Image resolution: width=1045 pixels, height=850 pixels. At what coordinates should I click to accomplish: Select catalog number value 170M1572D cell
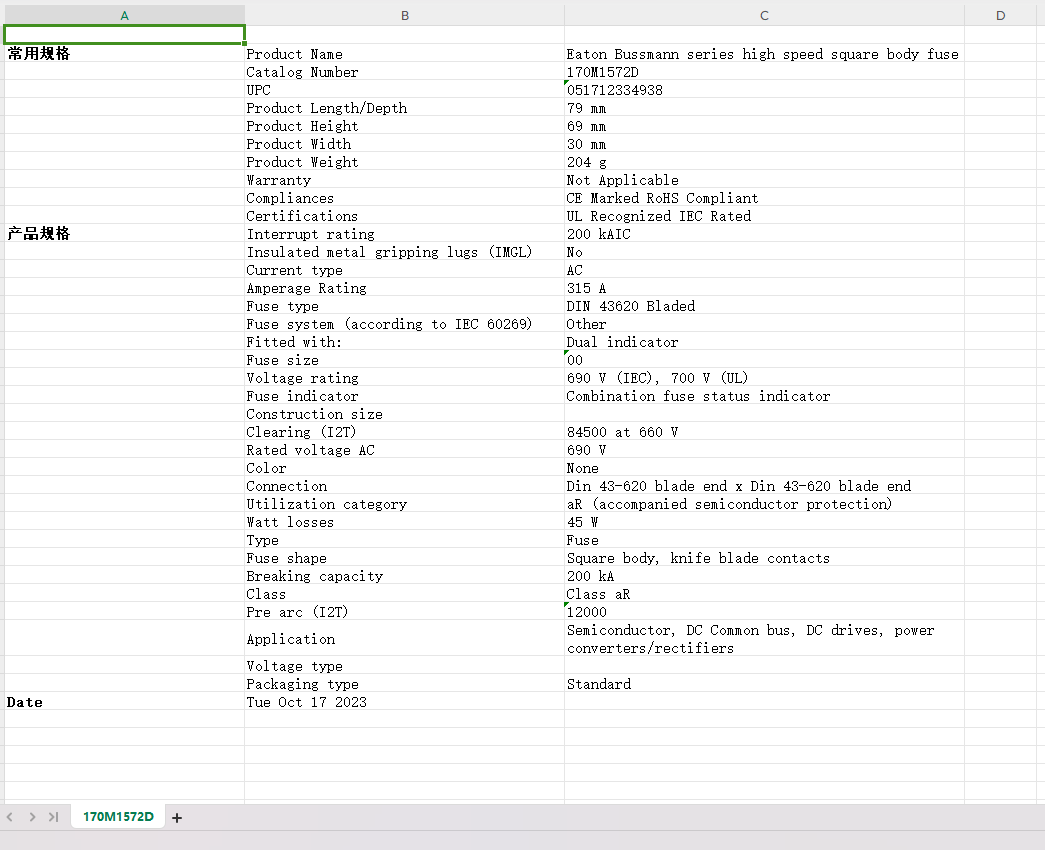coord(764,71)
